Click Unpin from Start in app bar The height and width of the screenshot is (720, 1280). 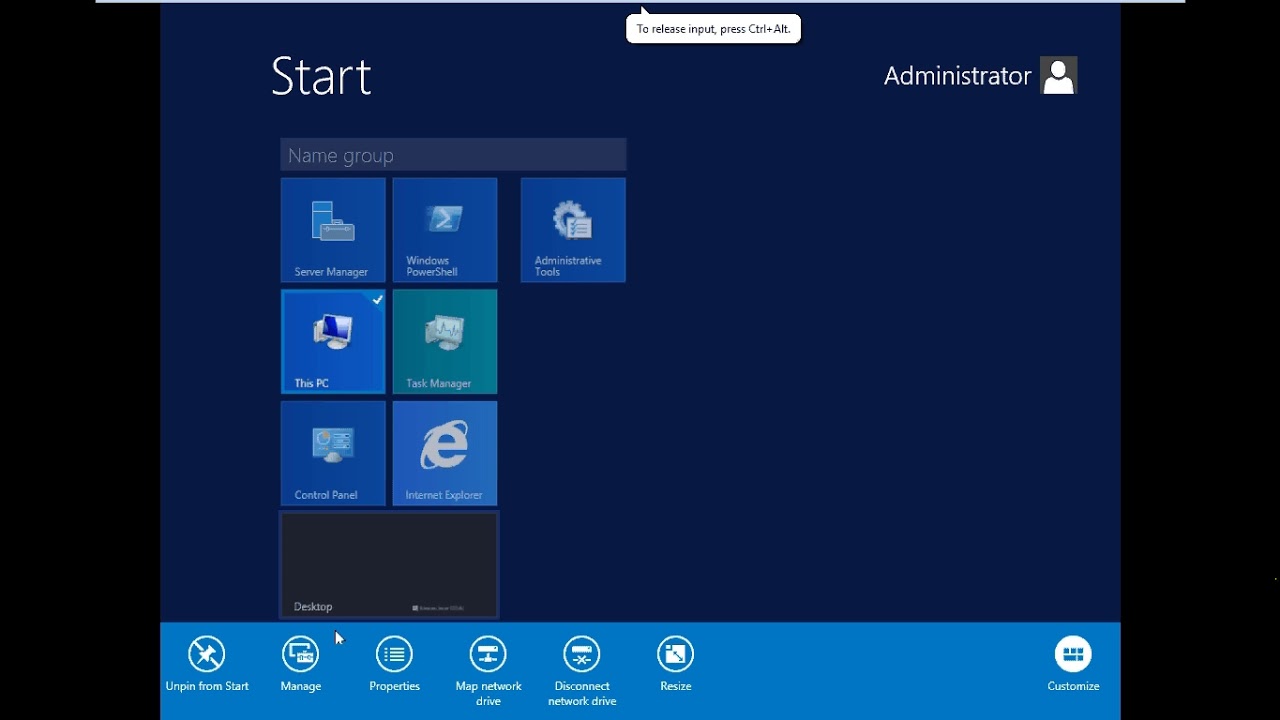click(207, 665)
